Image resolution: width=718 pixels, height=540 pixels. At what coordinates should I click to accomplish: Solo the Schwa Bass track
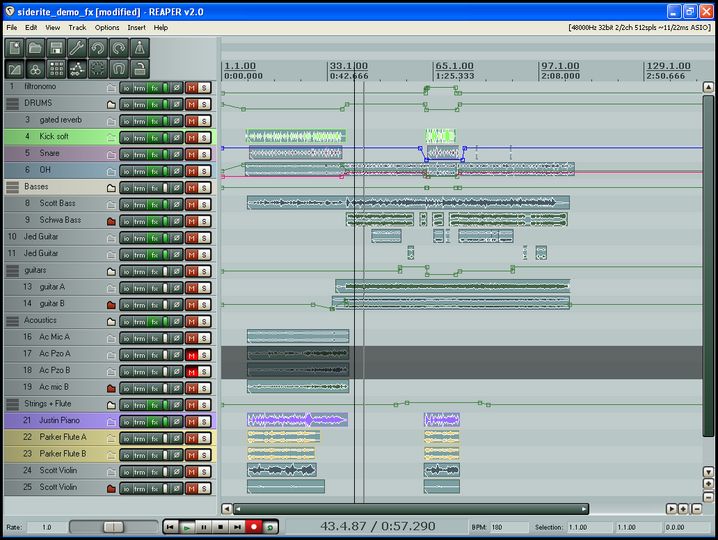pos(204,221)
